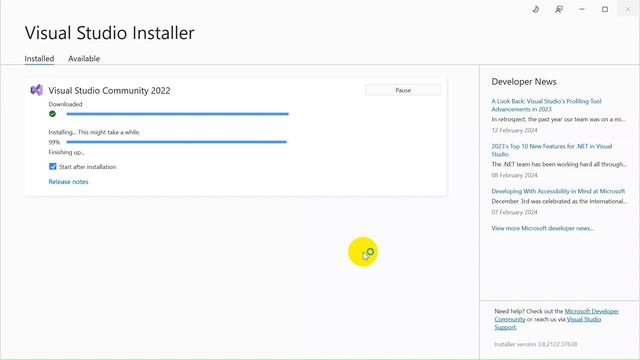Click the 99% install percentage text

[x=54, y=142]
